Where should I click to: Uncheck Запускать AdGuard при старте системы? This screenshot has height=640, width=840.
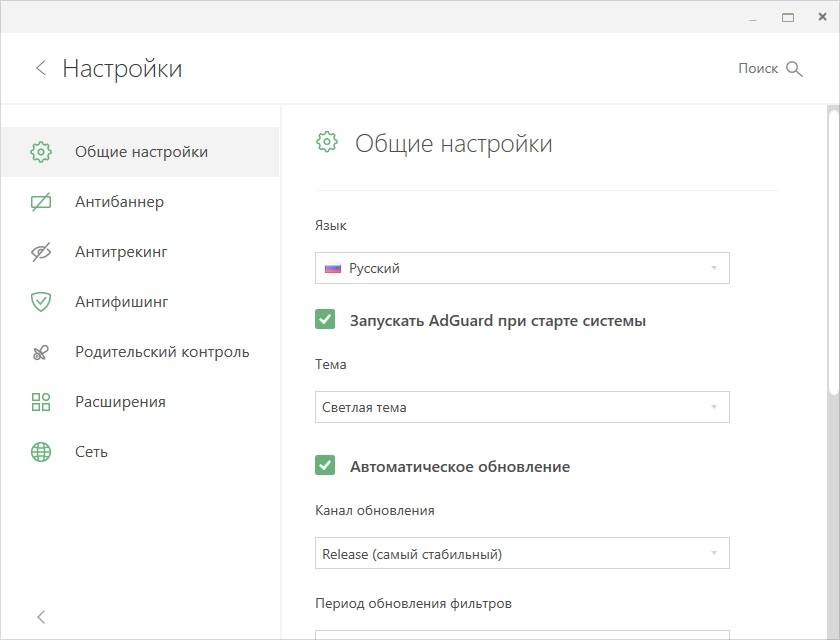click(x=325, y=320)
